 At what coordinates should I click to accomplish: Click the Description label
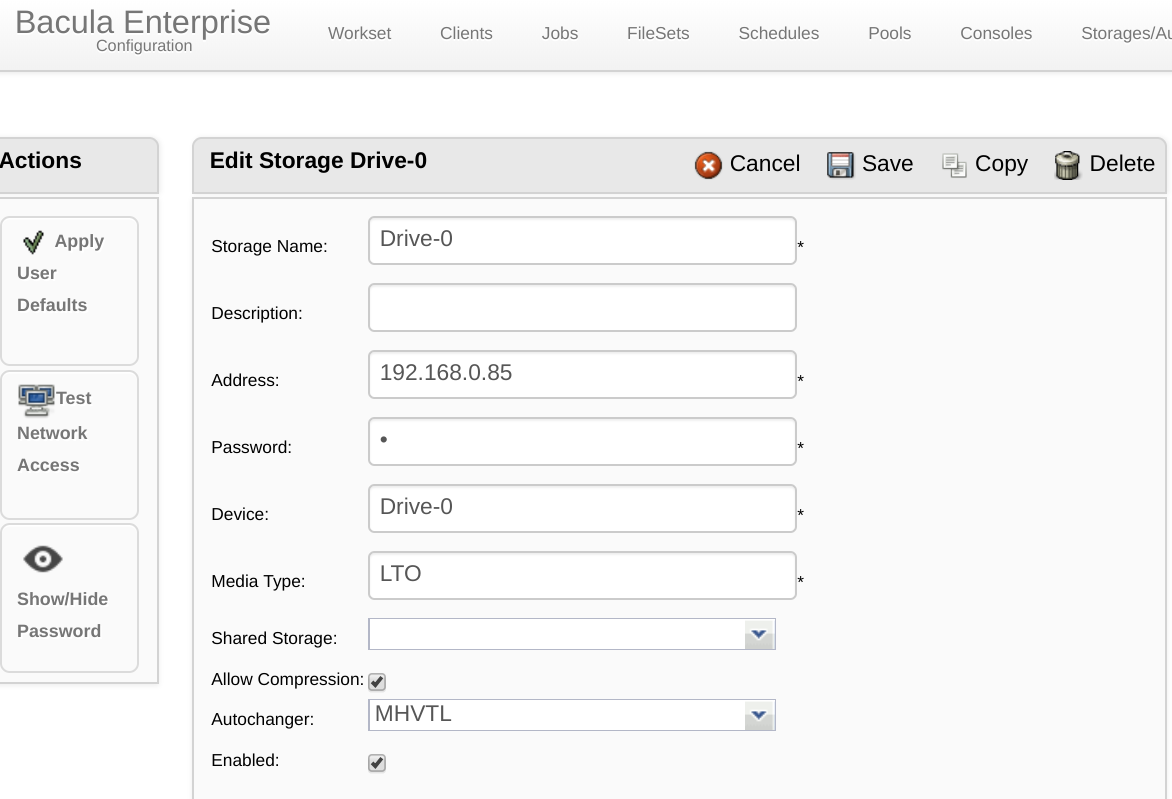(x=257, y=313)
